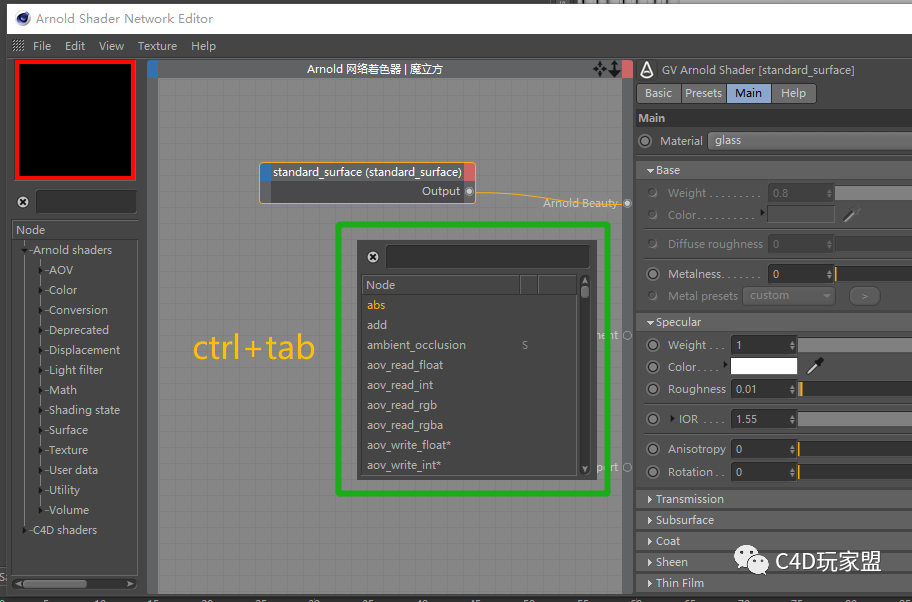
Task: Click the black material preview thumbnail
Action: [x=75, y=120]
